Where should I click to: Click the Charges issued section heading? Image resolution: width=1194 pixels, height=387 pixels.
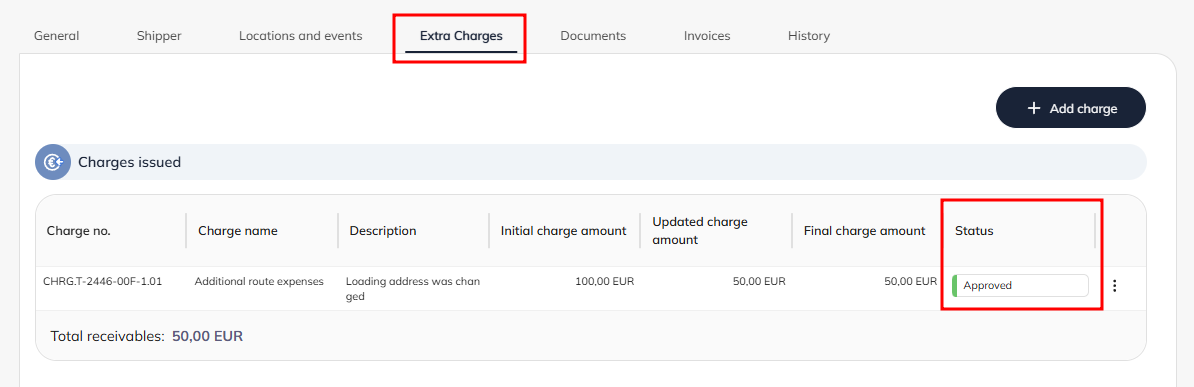pyautogui.click(x=129, y=162)
